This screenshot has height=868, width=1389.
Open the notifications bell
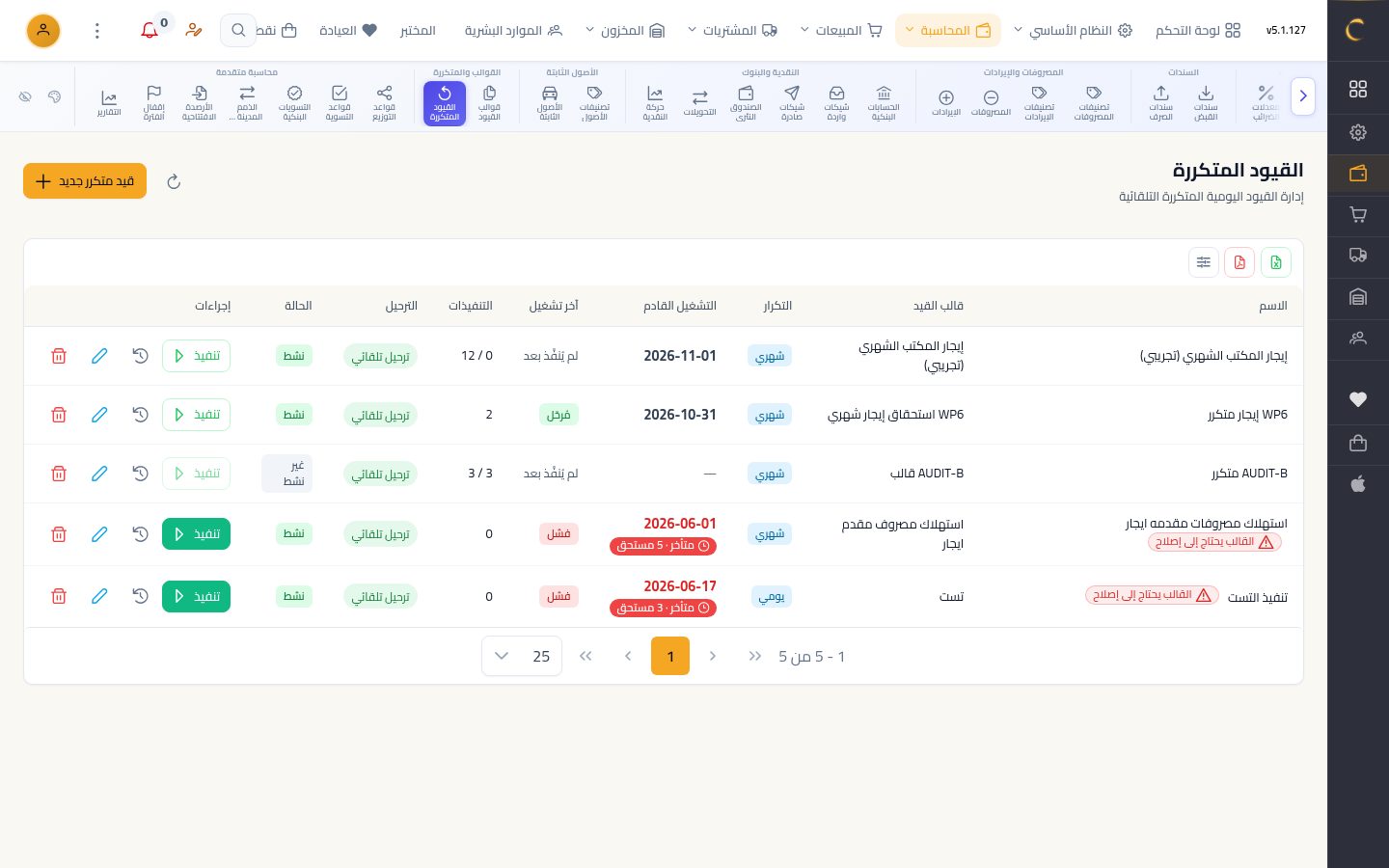150,31
